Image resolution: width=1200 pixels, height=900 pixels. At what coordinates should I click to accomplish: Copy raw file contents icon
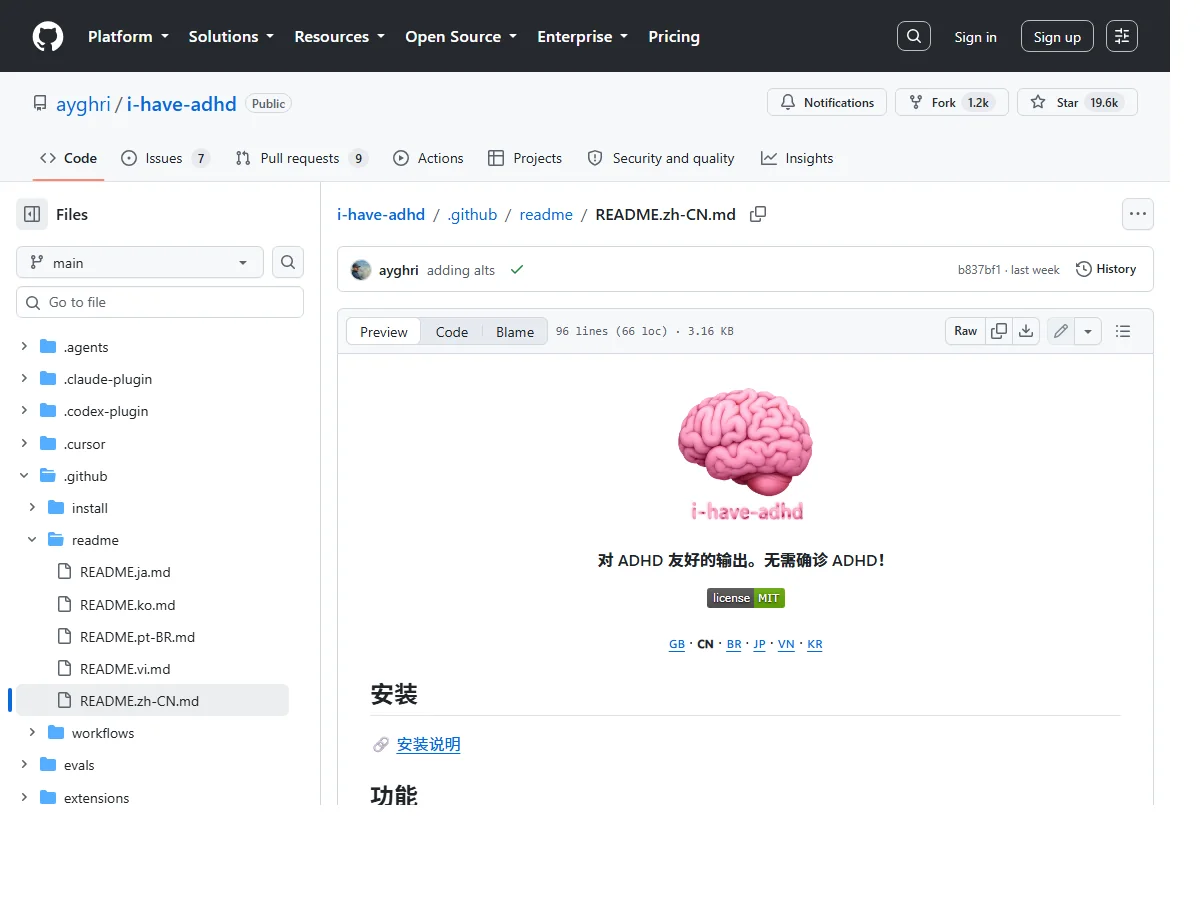point(998,331)
